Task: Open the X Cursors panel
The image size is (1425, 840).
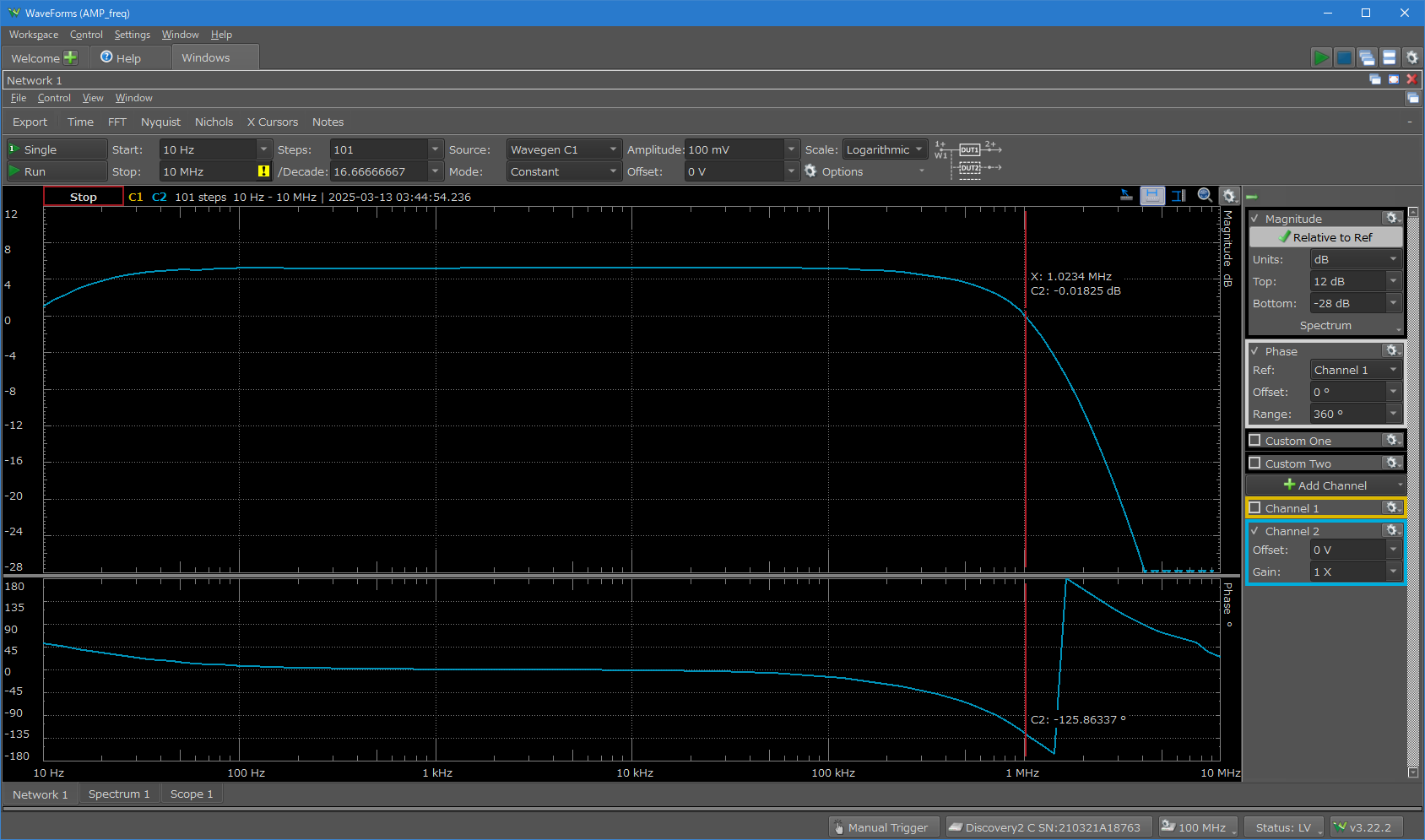Action: click(x=273, y=122)
